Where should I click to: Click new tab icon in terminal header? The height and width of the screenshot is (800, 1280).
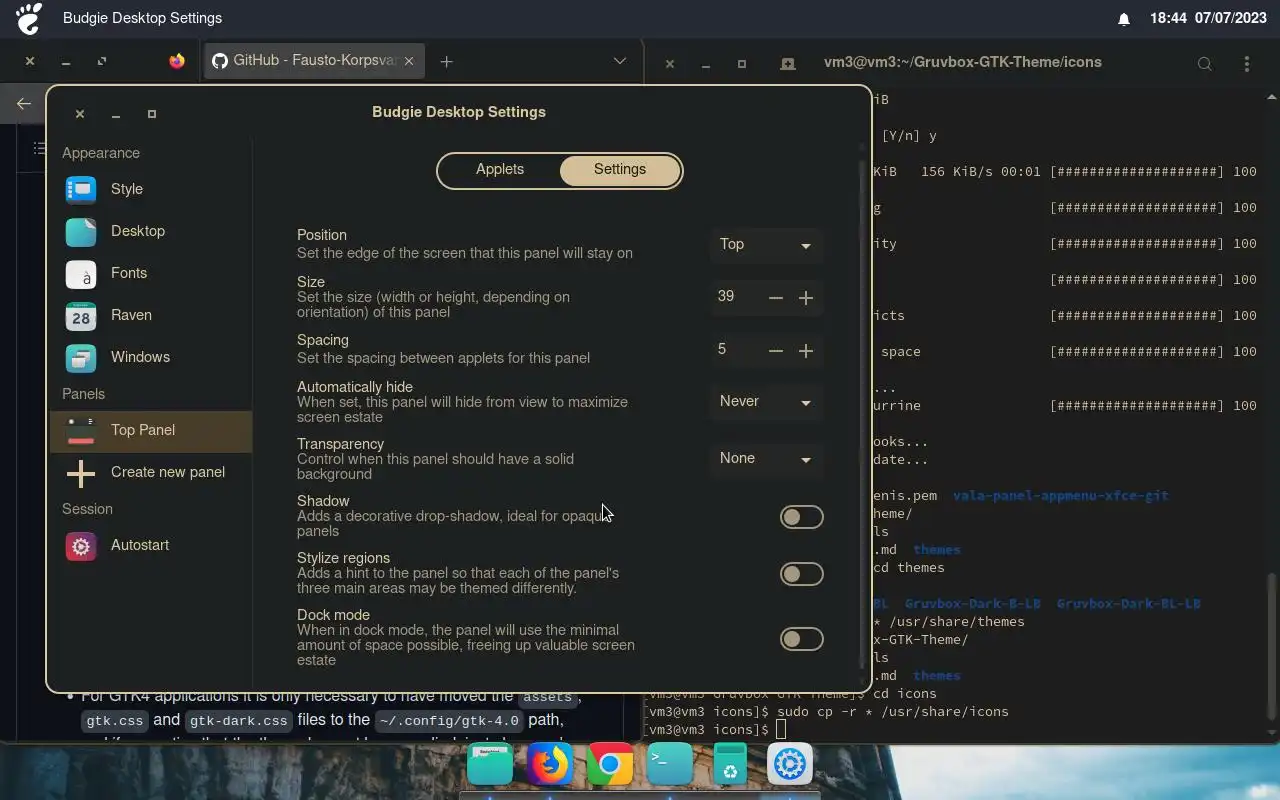tap(788, 64)
